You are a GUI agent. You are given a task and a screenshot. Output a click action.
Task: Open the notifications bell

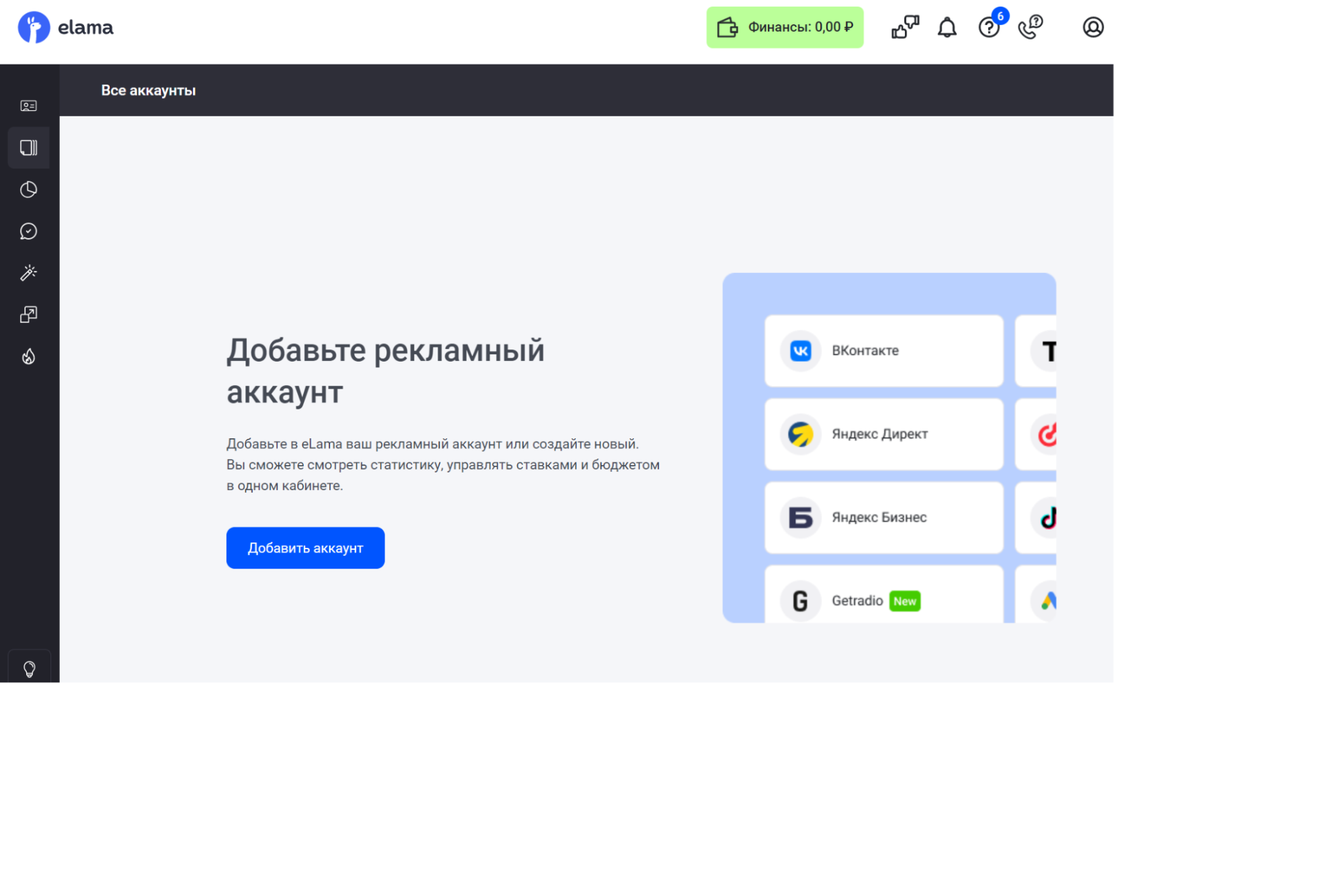pyautogui.click(x=947, y=28)
